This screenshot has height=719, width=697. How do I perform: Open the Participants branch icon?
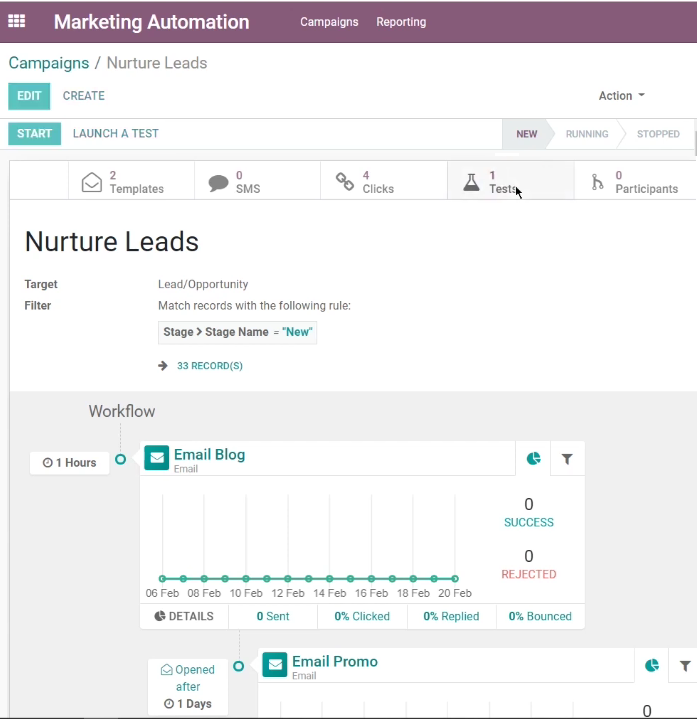point(597,182)
